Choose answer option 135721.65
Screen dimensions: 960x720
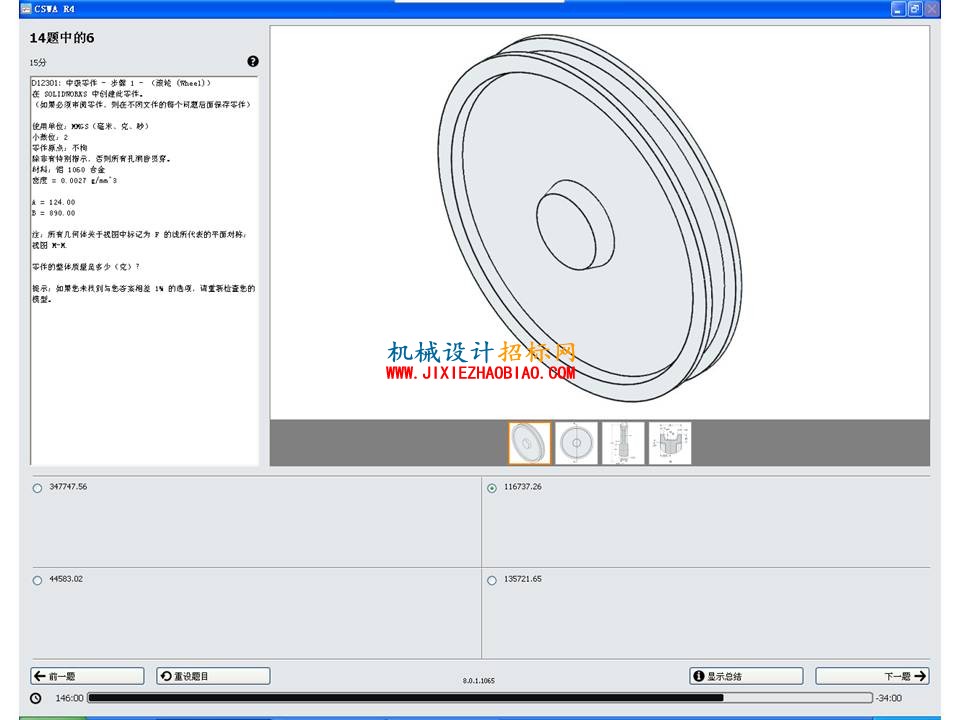(492, 580)
